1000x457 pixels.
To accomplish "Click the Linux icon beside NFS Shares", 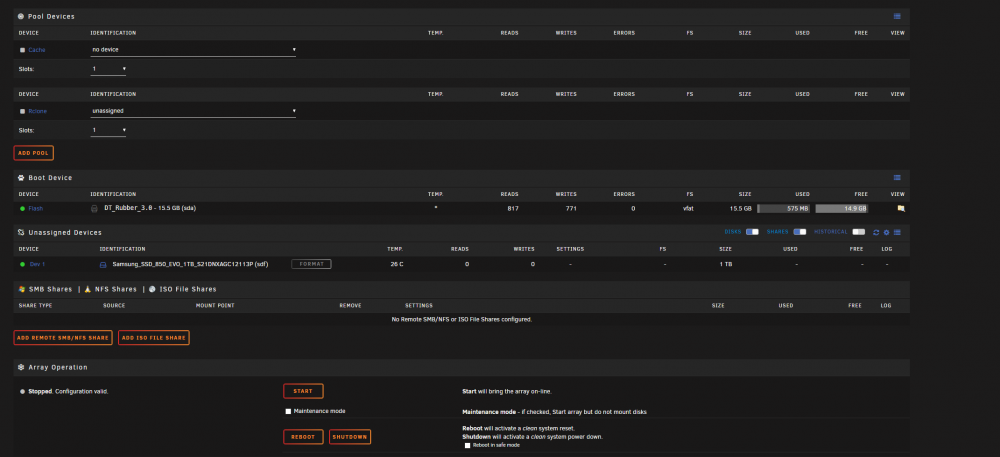I will tap(88, 289).
